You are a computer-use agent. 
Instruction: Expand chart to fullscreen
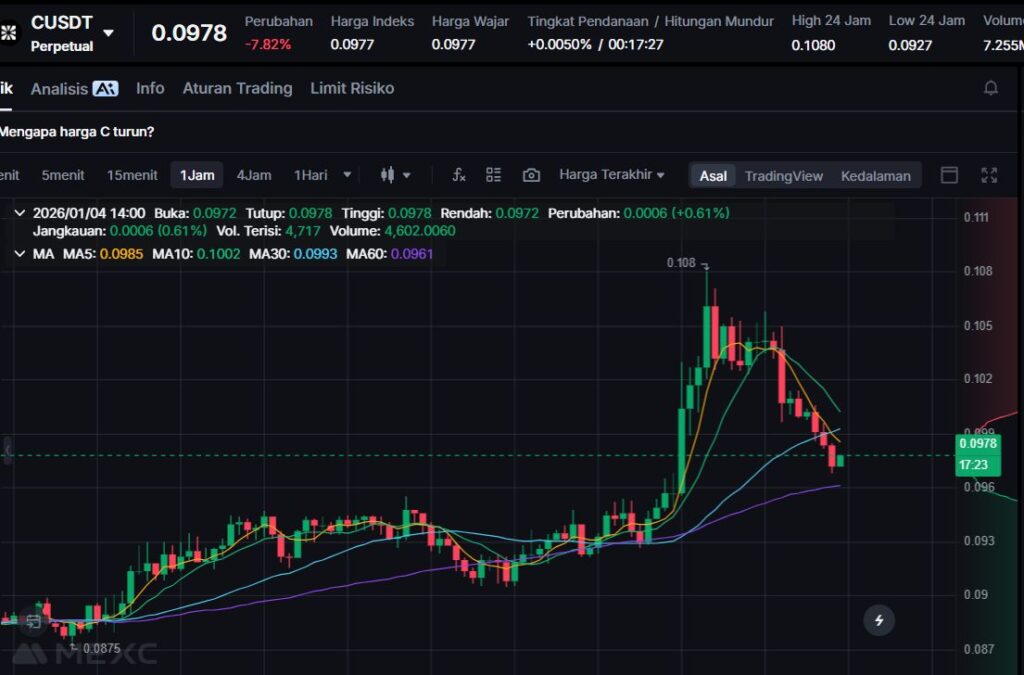click(x=989, y=175)
